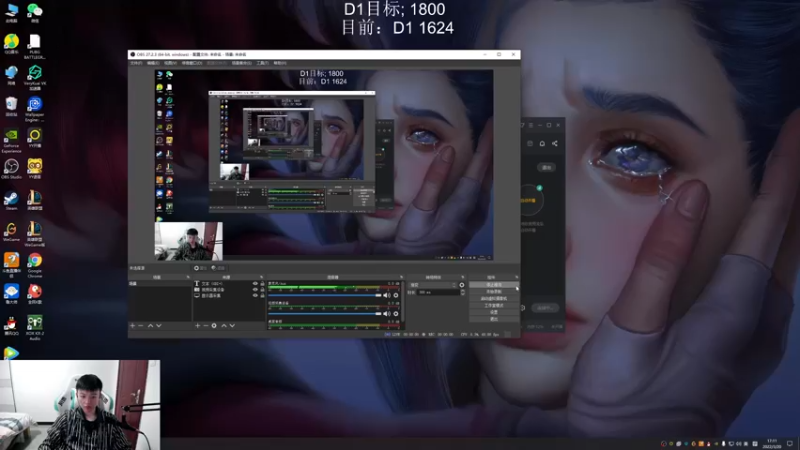Add a new source with the plus icon
800x450 pixels.
[197, 326]
